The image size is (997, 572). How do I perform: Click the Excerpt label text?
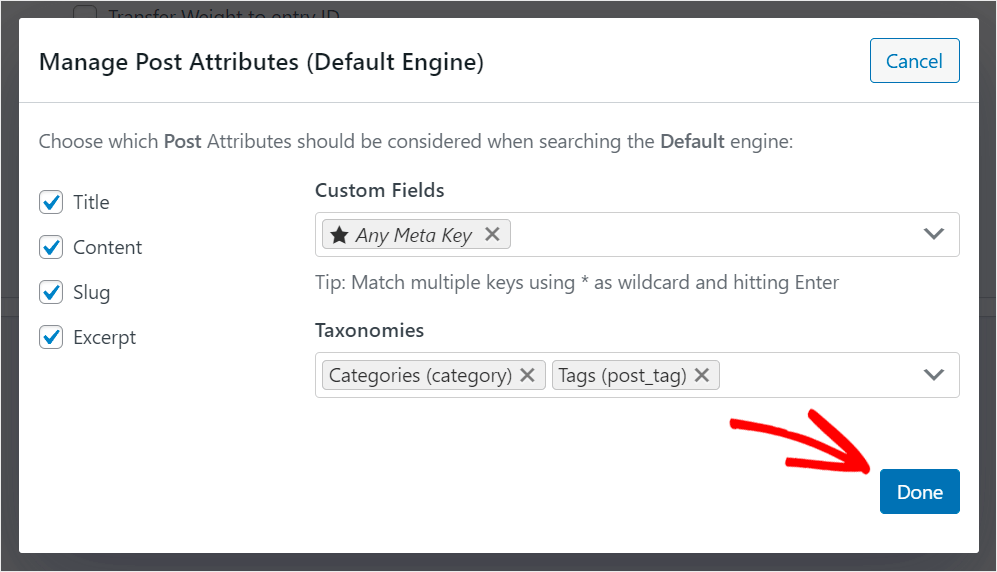point(104,337)
